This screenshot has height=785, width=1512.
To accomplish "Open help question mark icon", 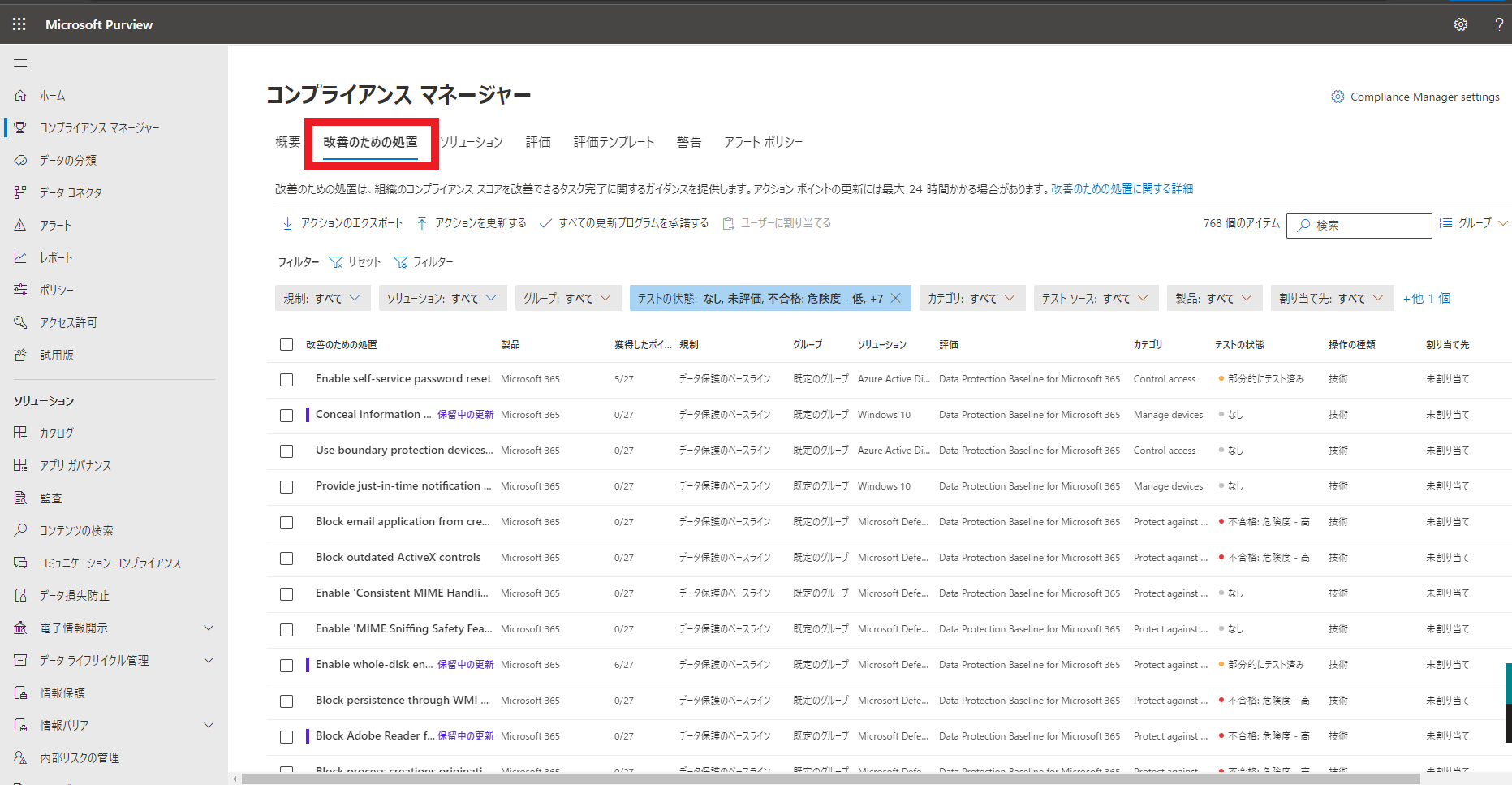I will tap(1499, 24).
